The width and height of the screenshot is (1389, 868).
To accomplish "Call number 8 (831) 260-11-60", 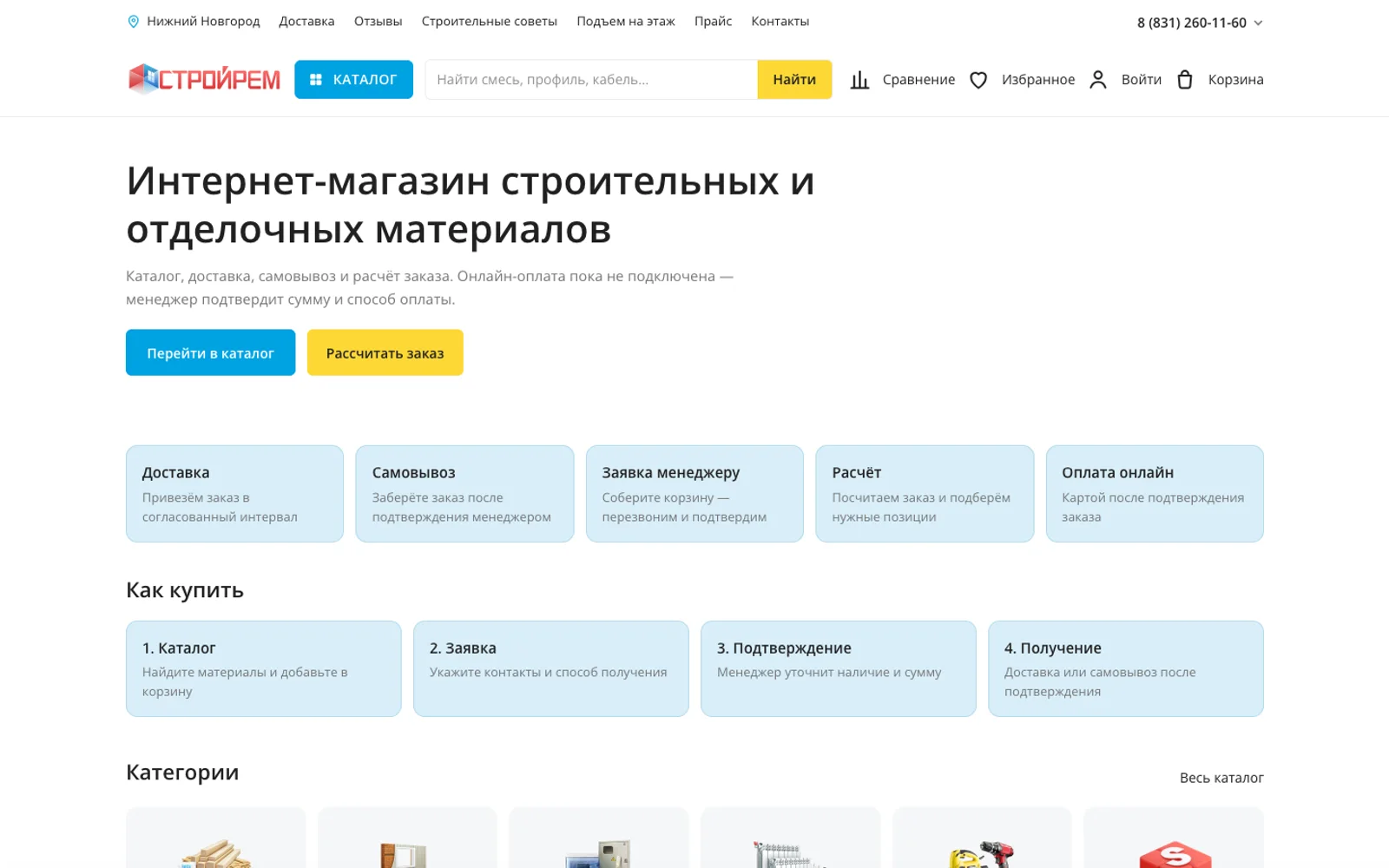I will pyautogui.click(x=1191, y=23).
